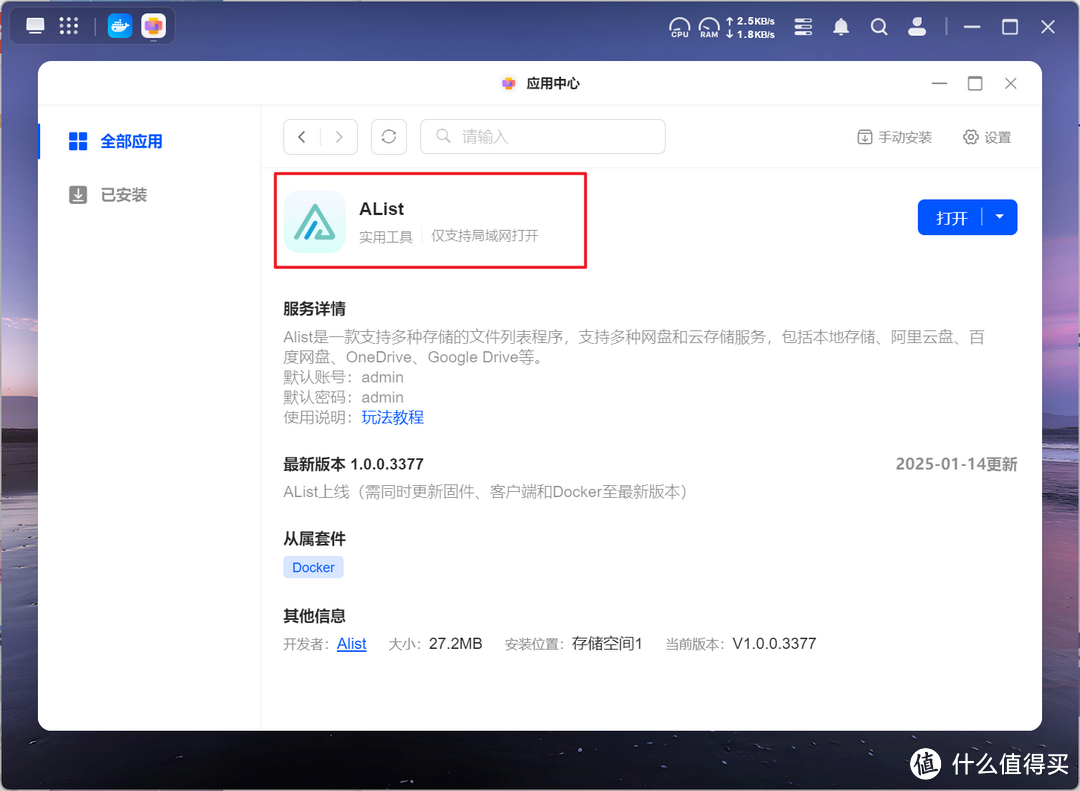Screen dimensions: 1080x791
Task: Select 全部应用 in the sidebar
Action: click(123, 141)
